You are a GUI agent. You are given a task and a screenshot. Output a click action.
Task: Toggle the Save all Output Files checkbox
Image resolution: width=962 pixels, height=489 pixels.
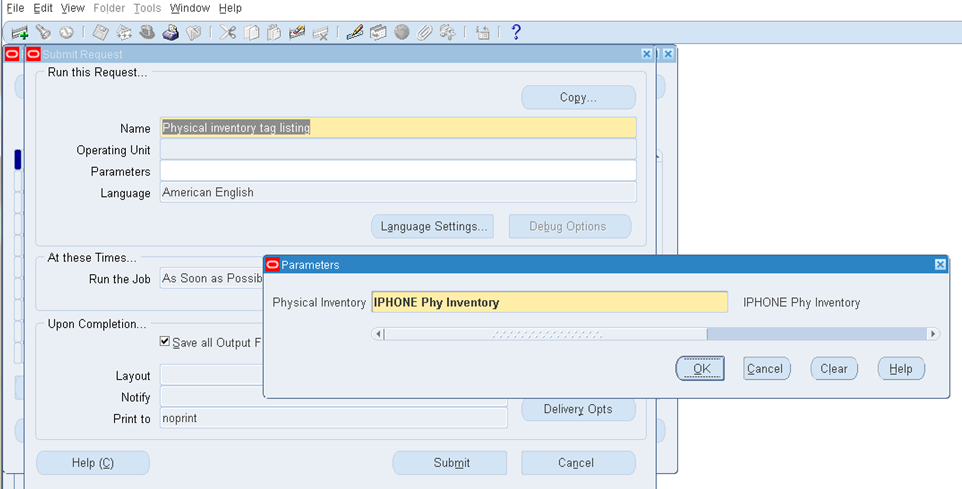(x=164, y=341)
